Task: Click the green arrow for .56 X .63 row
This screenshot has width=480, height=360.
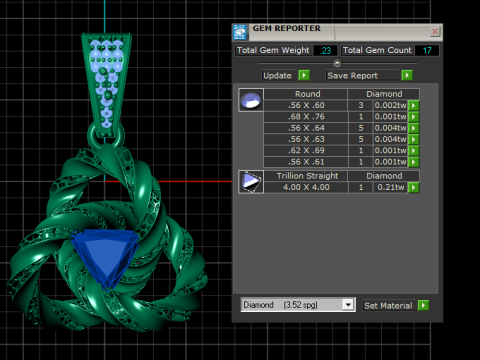Action: (x=413, y=139)
